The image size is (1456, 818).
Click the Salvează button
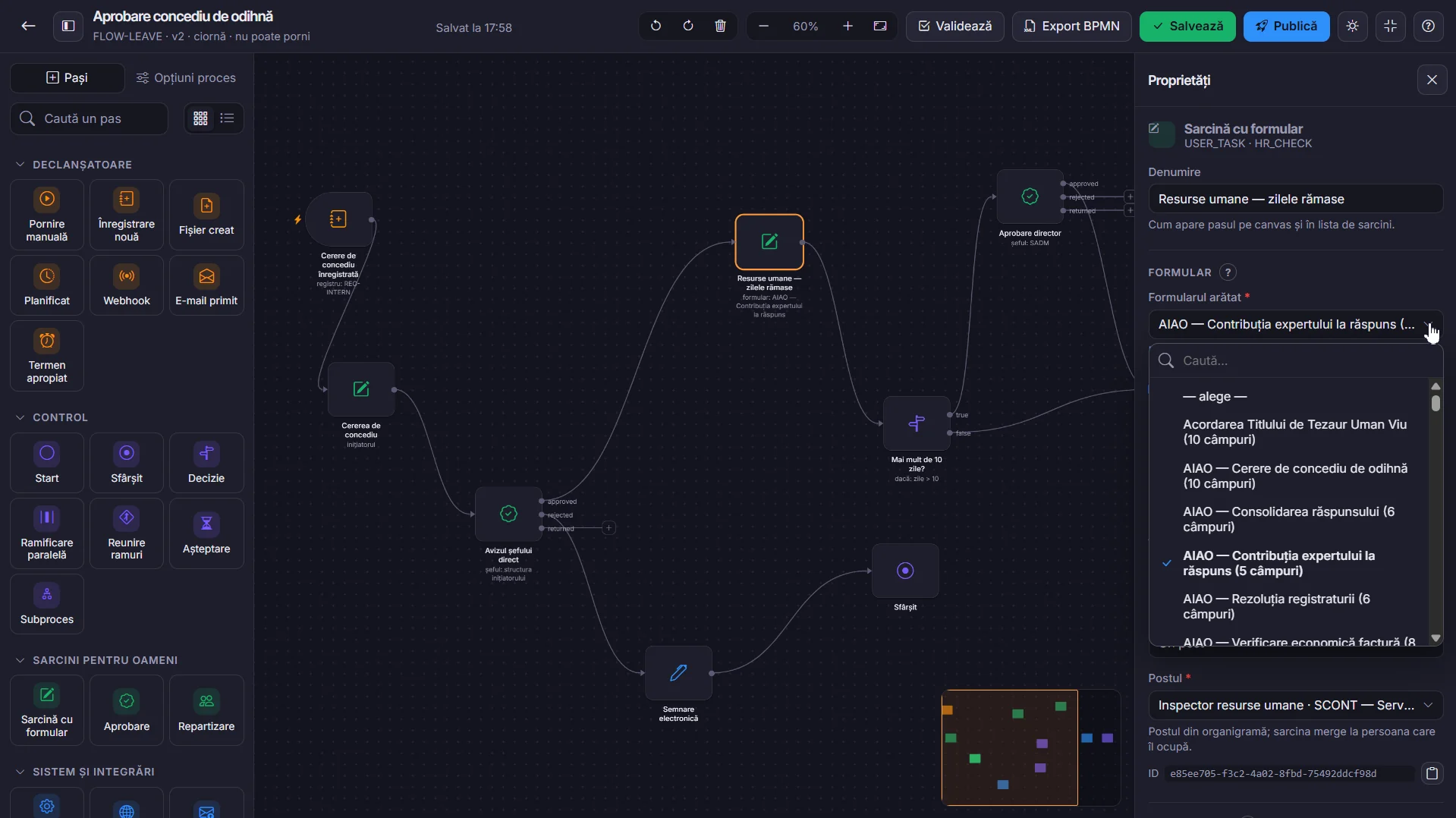[x=1187, y=26]
